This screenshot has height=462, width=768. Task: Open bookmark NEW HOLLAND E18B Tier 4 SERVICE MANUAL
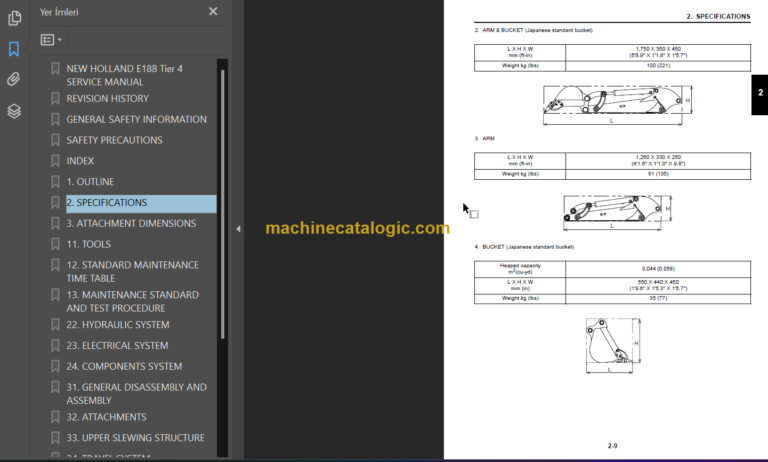124,75
